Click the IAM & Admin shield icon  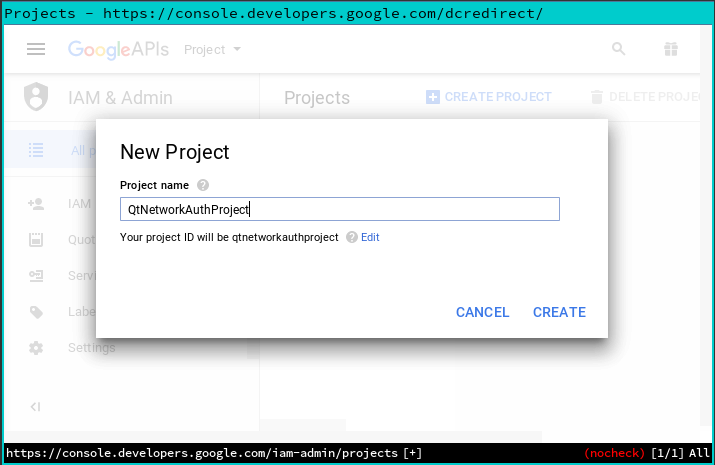pyautogui.click(x=36, y=97)
